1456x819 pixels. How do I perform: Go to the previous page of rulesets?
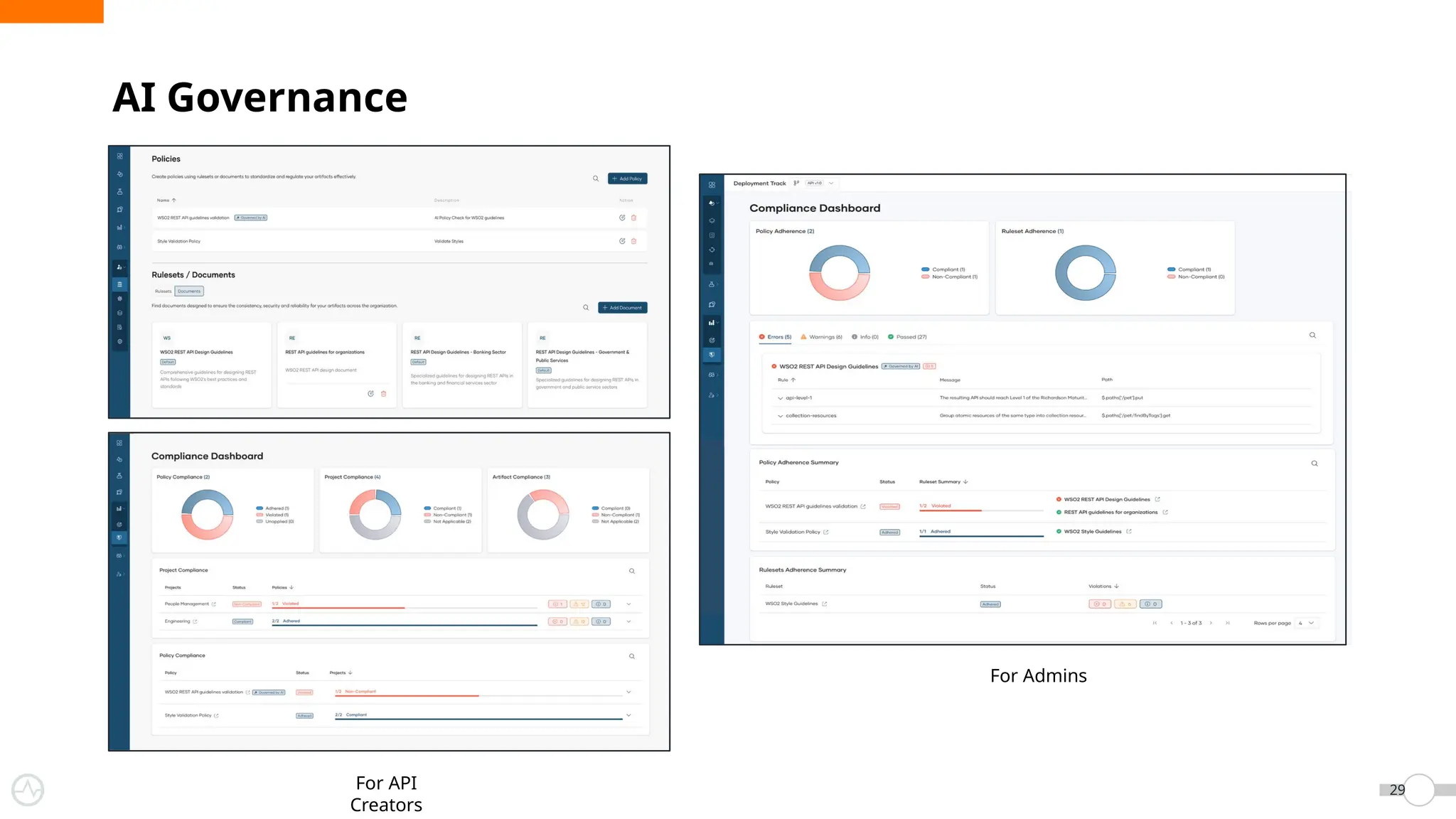pyautogui.click(x=1172, y=623)
